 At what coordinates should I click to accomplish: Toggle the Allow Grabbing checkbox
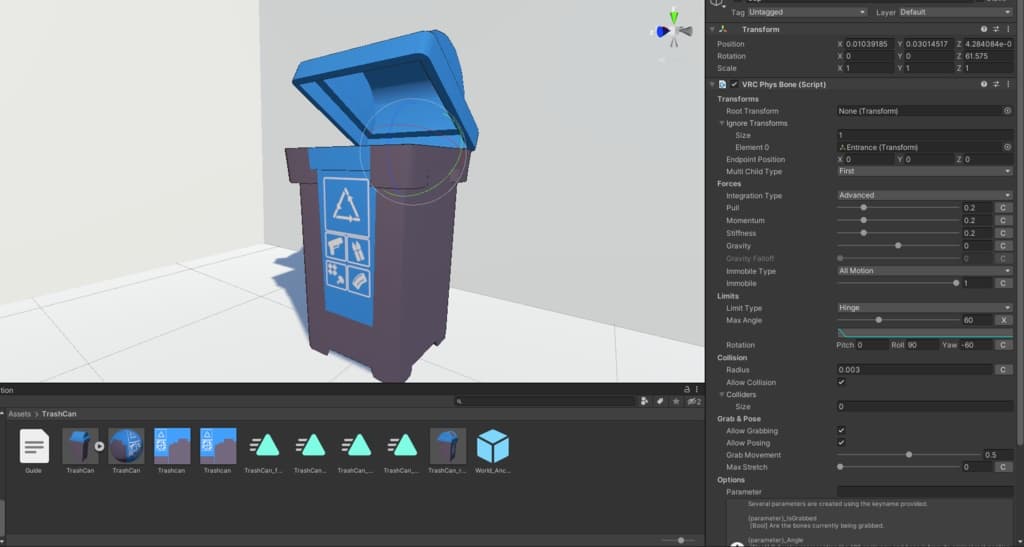(x=841, y=431)
